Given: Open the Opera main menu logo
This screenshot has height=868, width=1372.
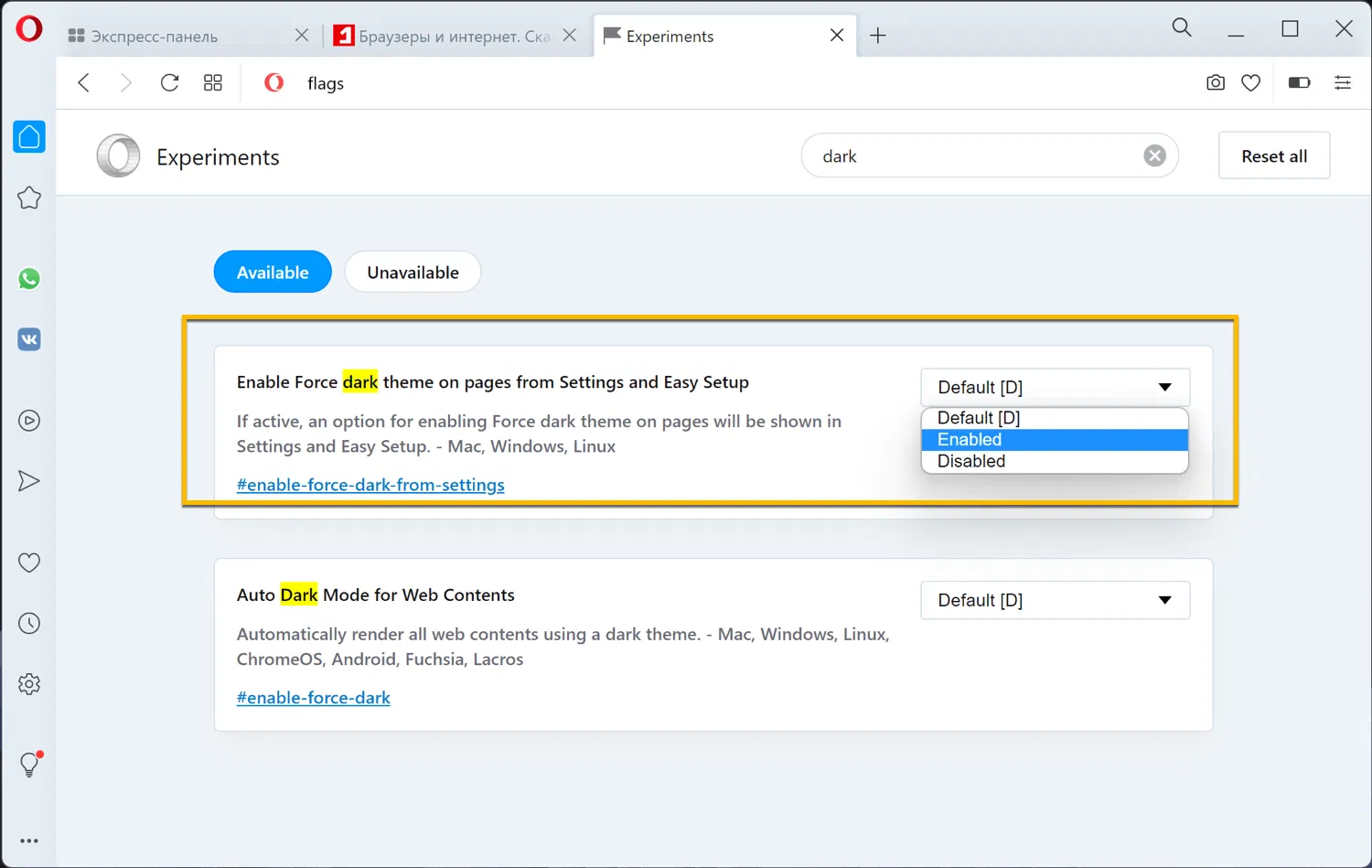Looking at the screenshot, I should (x=29, y=29).
